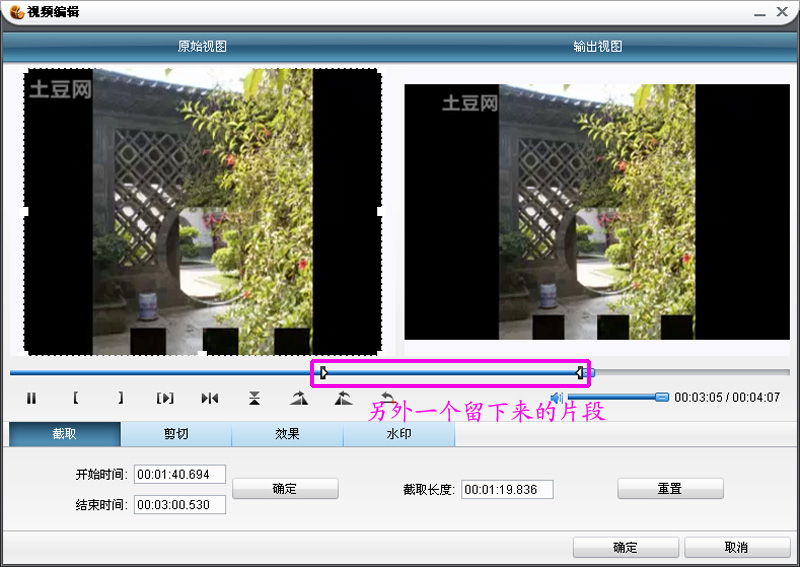Click the 开始时间 input field
800x567 pixels.
pyautogui.click(x=180, y=474)
